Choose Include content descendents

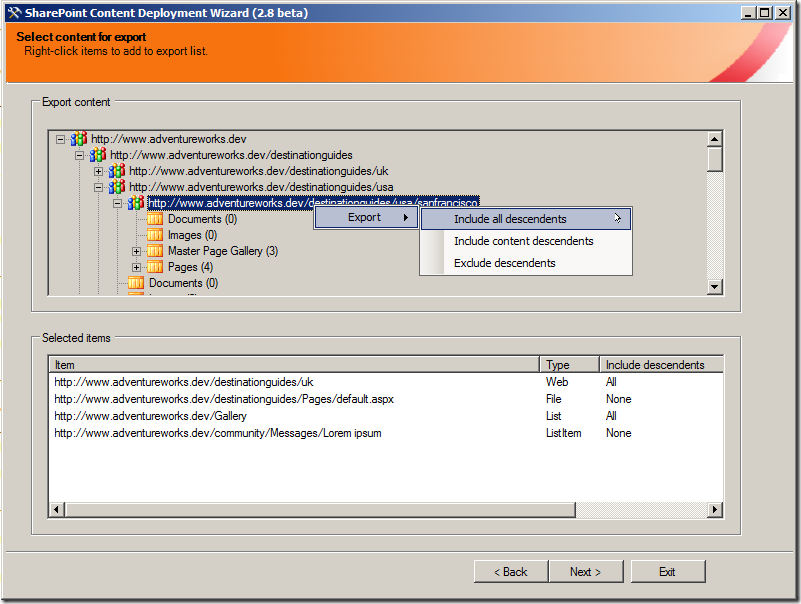coord(526,241)
